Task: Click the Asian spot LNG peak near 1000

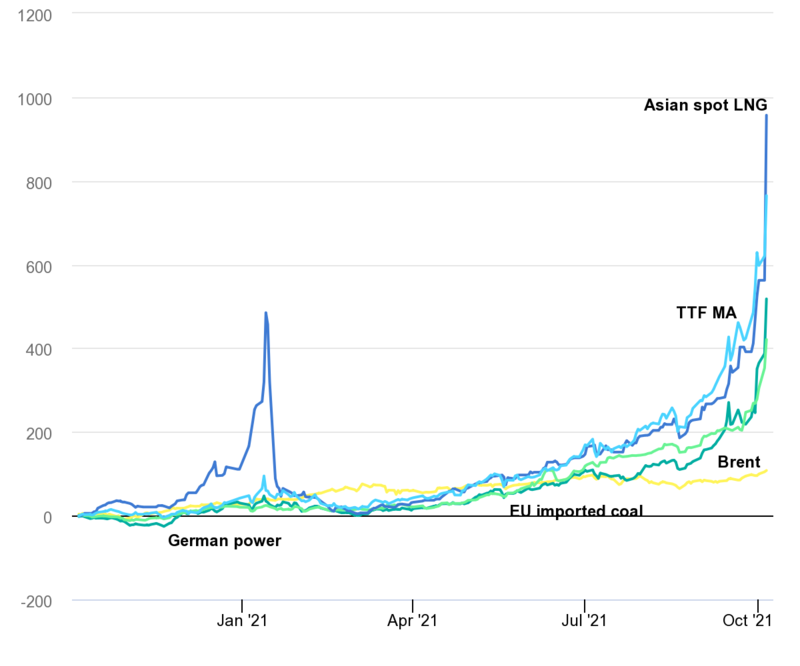Action: pyautogui.click(x=766, y=116)
